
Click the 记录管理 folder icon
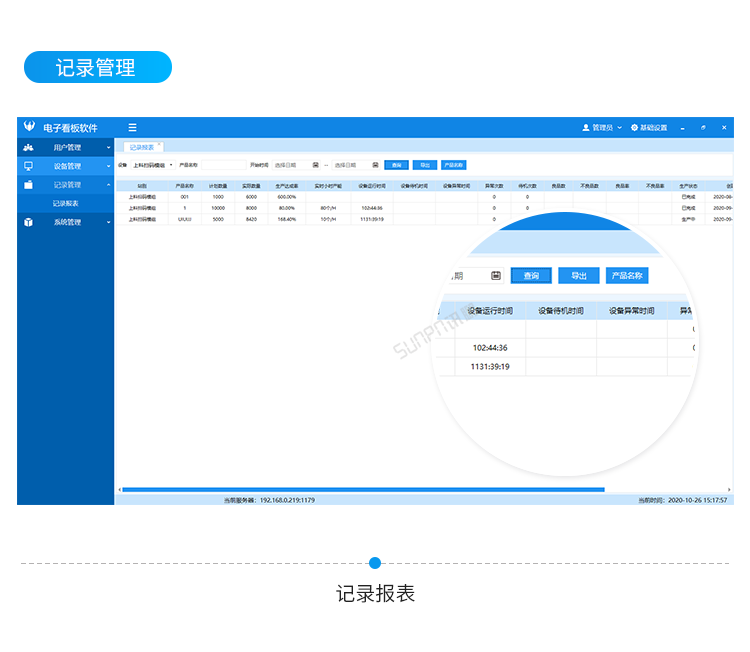tap(29, 185)
